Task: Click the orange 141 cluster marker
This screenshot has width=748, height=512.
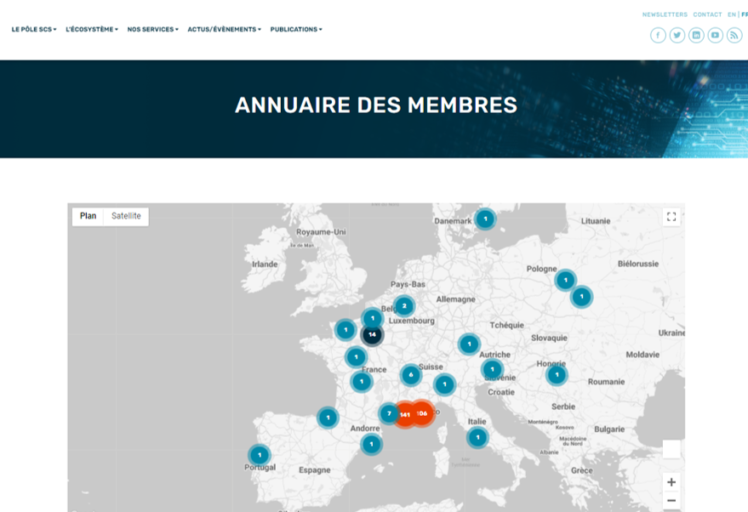Action: [x=405, y=415]
